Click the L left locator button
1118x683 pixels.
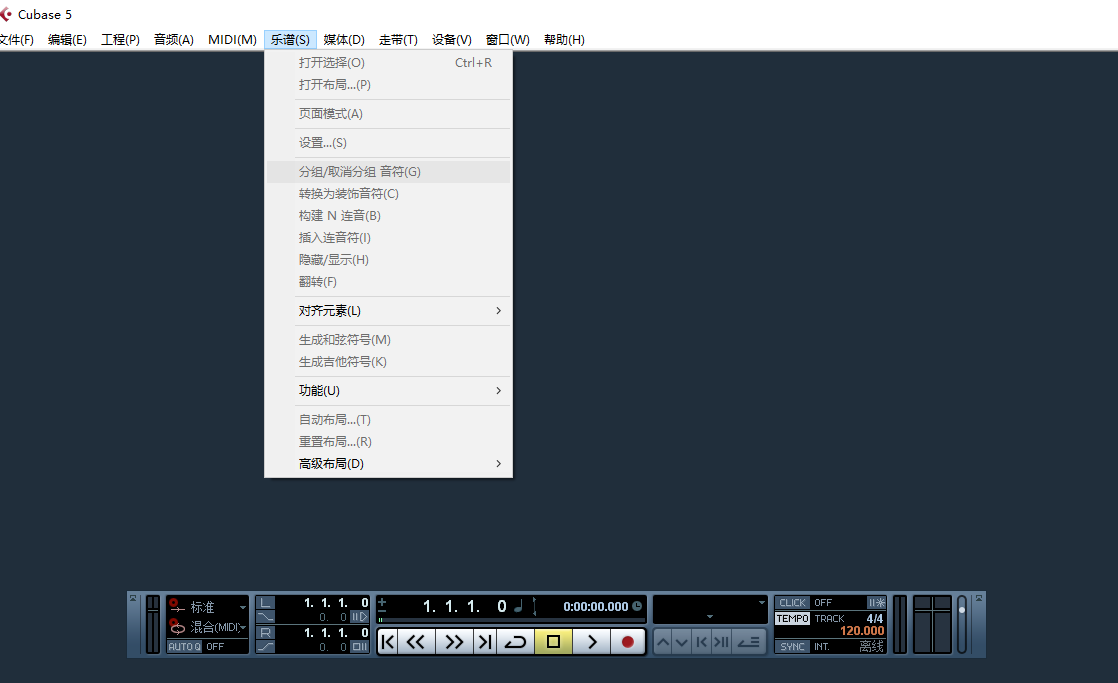pyautogui.click(x=265, y=602)
